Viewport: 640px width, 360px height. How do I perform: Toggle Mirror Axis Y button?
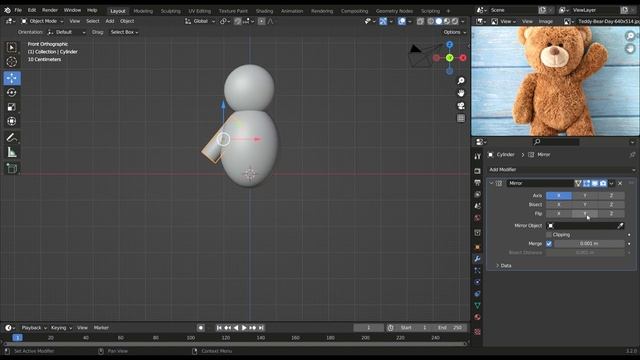tap(585, 196)
